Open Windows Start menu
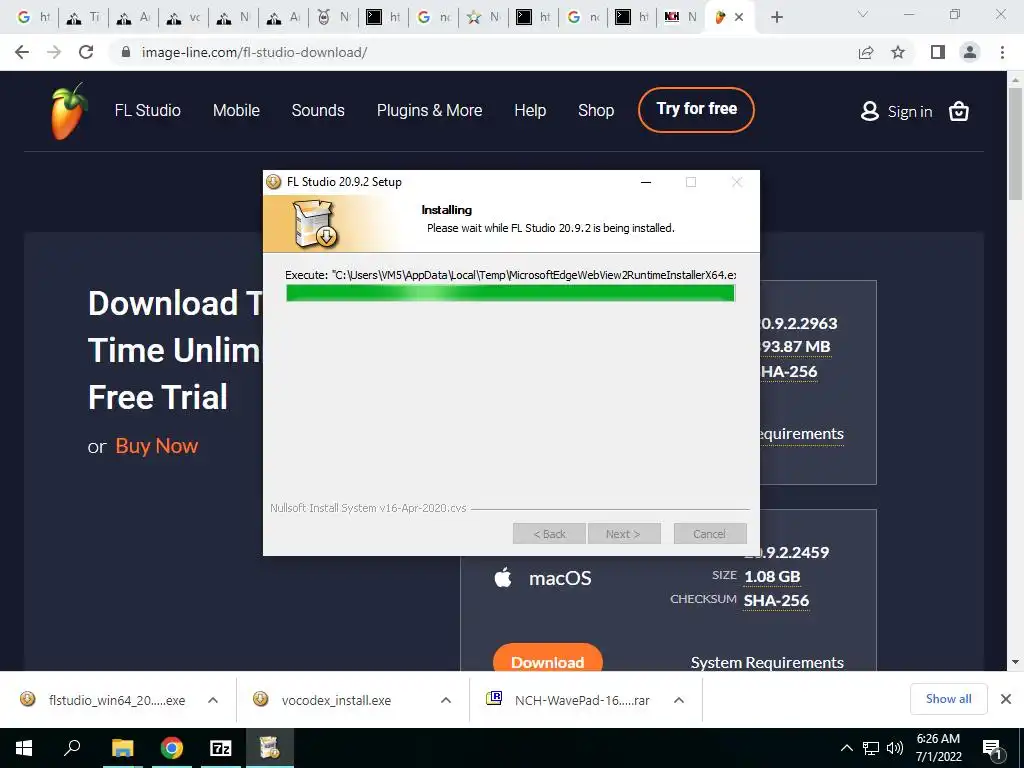The height and width of the screenshot is (768, 1024). (x=24, y=748)
